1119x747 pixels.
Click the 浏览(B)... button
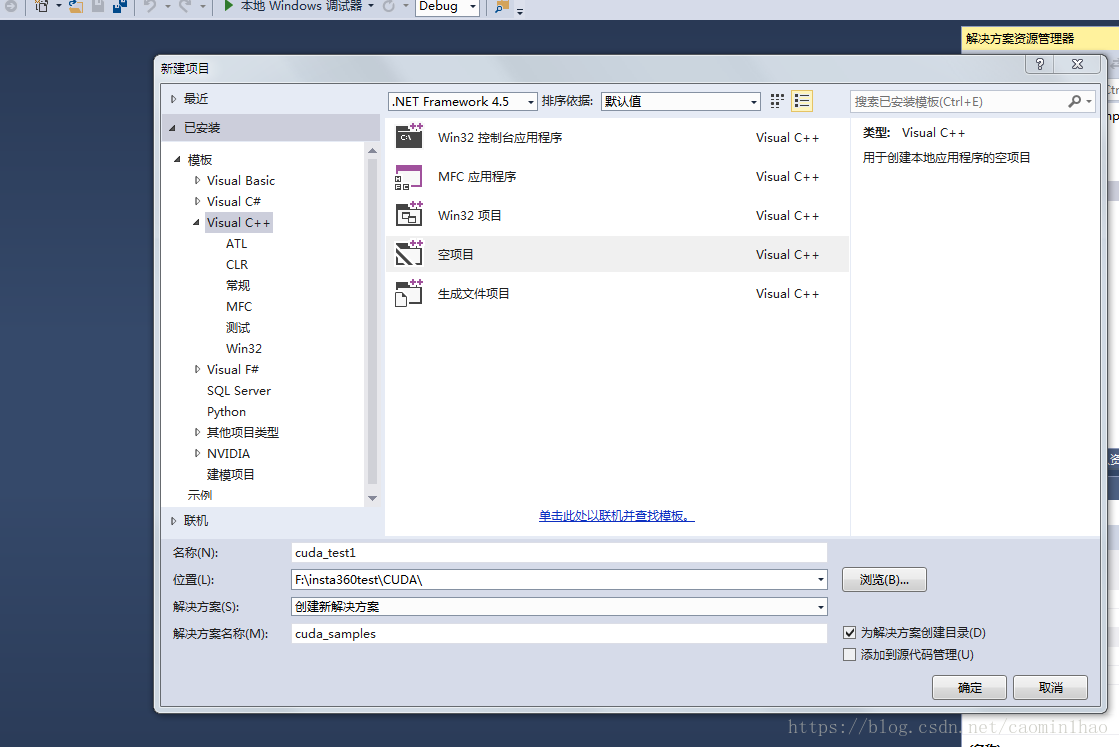click(x=884, y=579)
